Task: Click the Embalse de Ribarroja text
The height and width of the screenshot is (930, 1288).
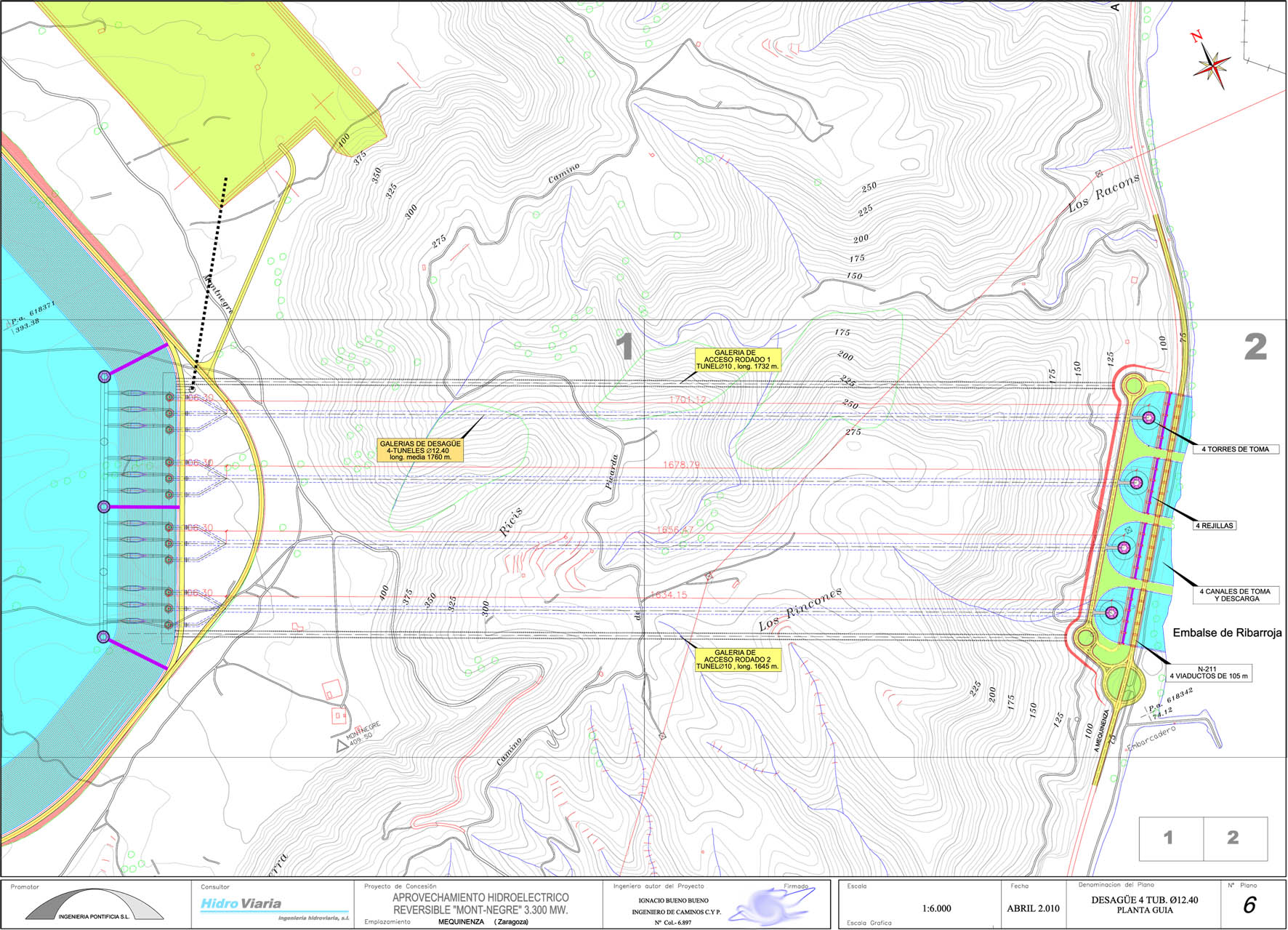Action: [x=1227, y=633]
